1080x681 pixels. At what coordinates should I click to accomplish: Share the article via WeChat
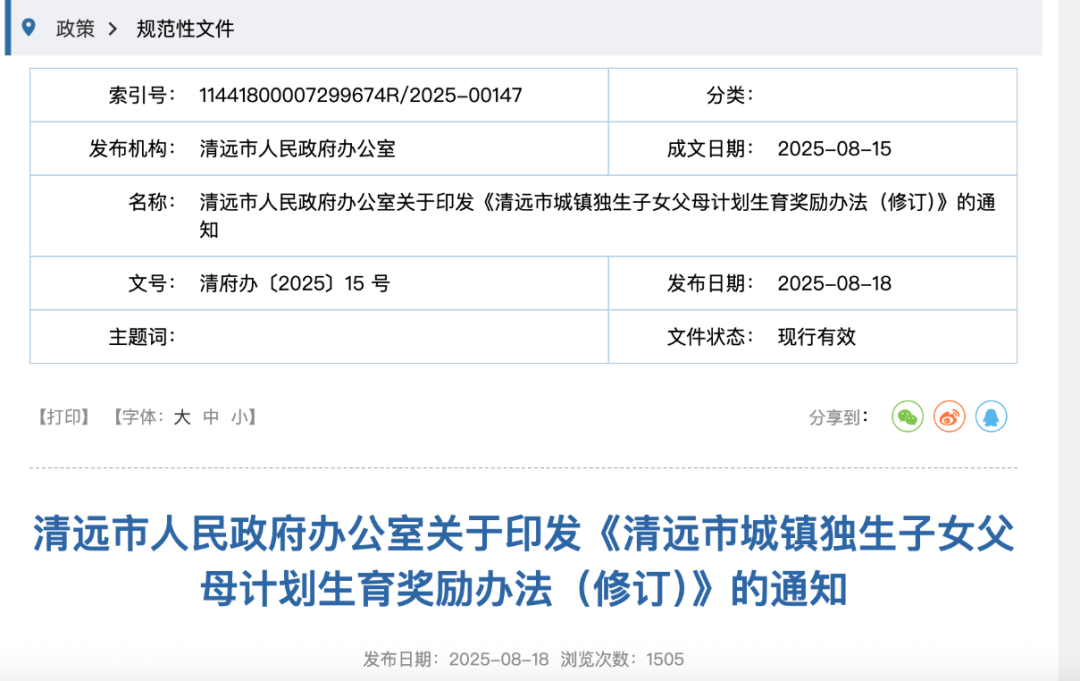[x=907, y=417]
